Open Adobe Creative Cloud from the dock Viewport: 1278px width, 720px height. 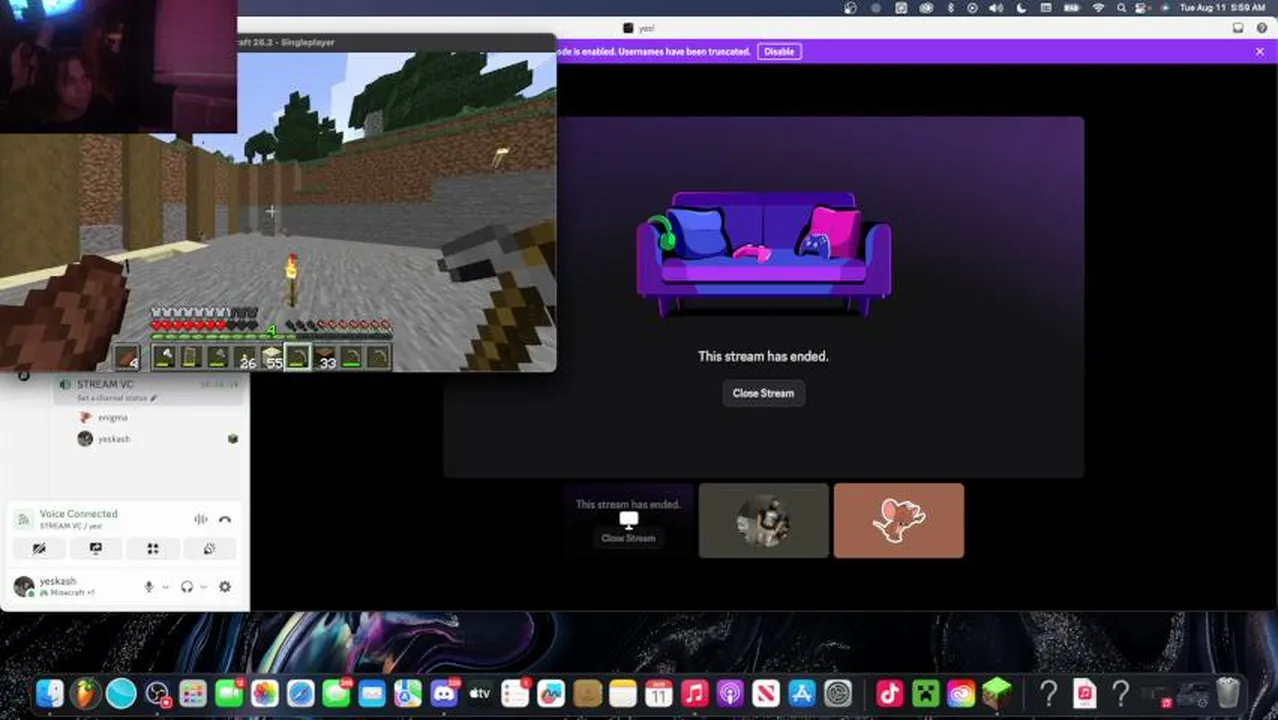click(961, 693)
